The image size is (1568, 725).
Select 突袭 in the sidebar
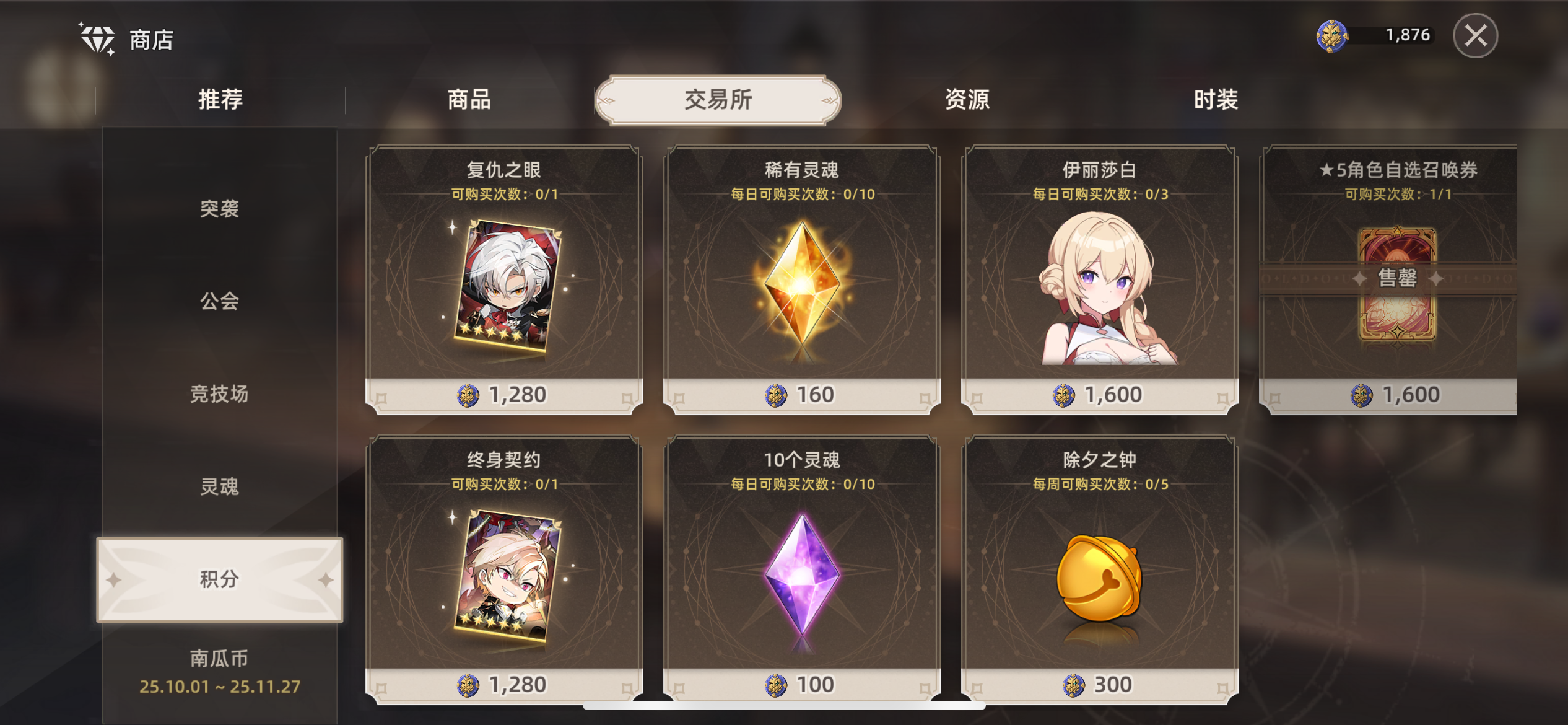coord(219,209)
